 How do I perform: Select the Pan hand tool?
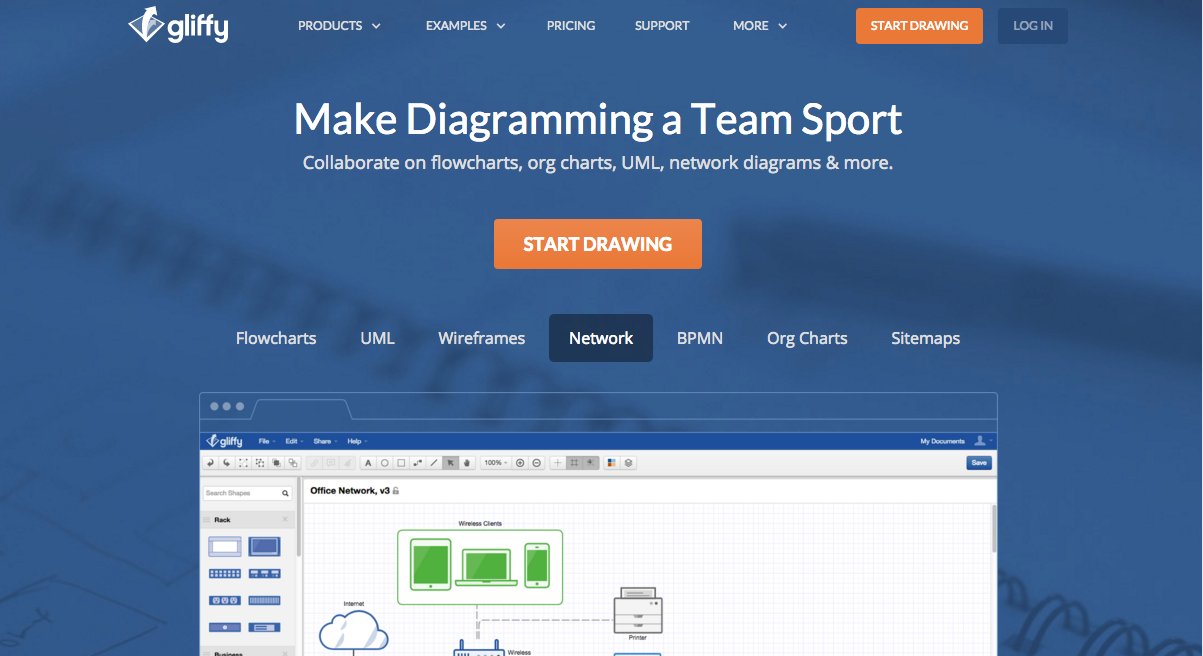pyautogui.click(x=467, y=463)
